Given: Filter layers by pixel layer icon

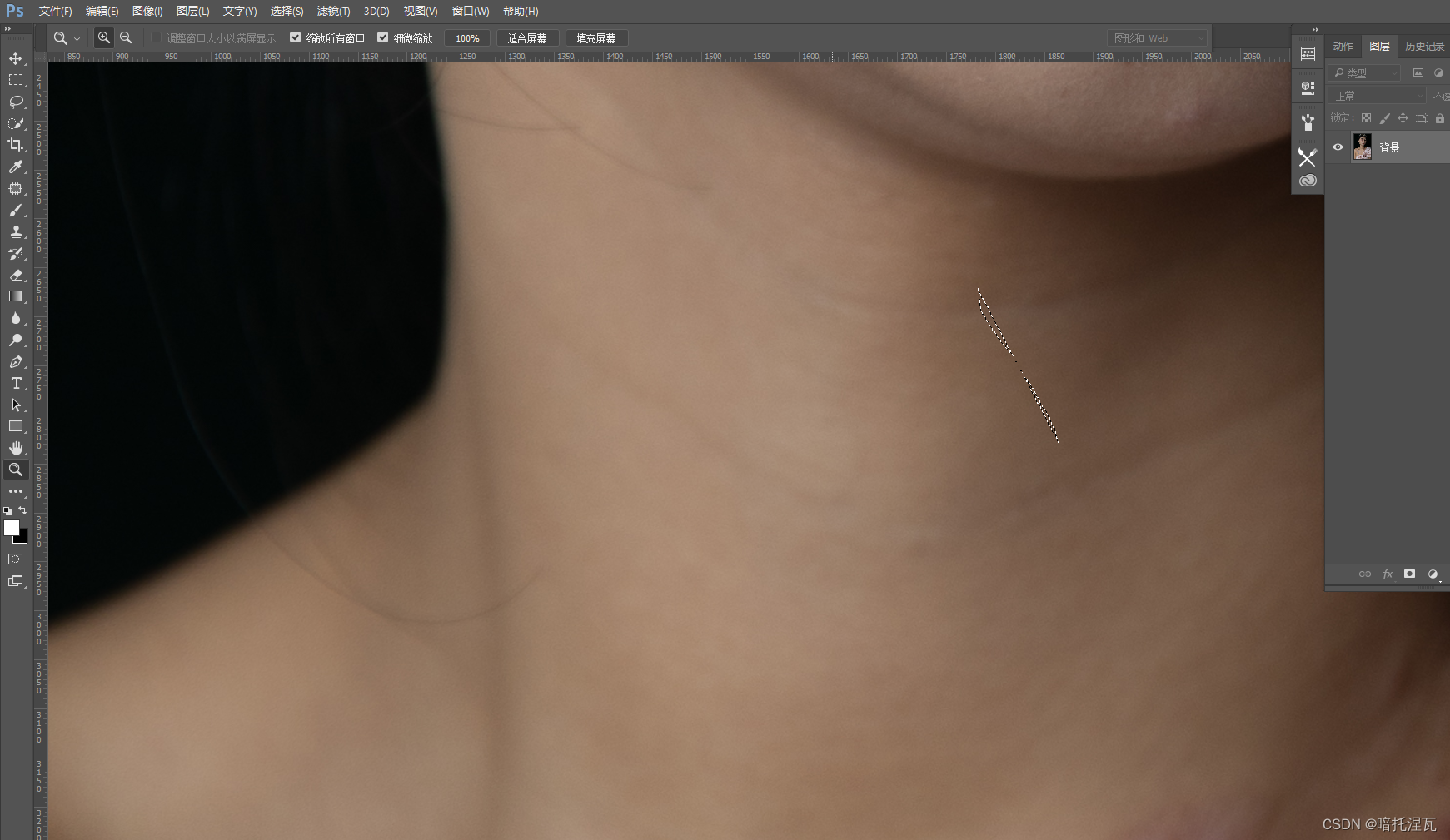Looking at the screenshot, I should [1418, 73].
